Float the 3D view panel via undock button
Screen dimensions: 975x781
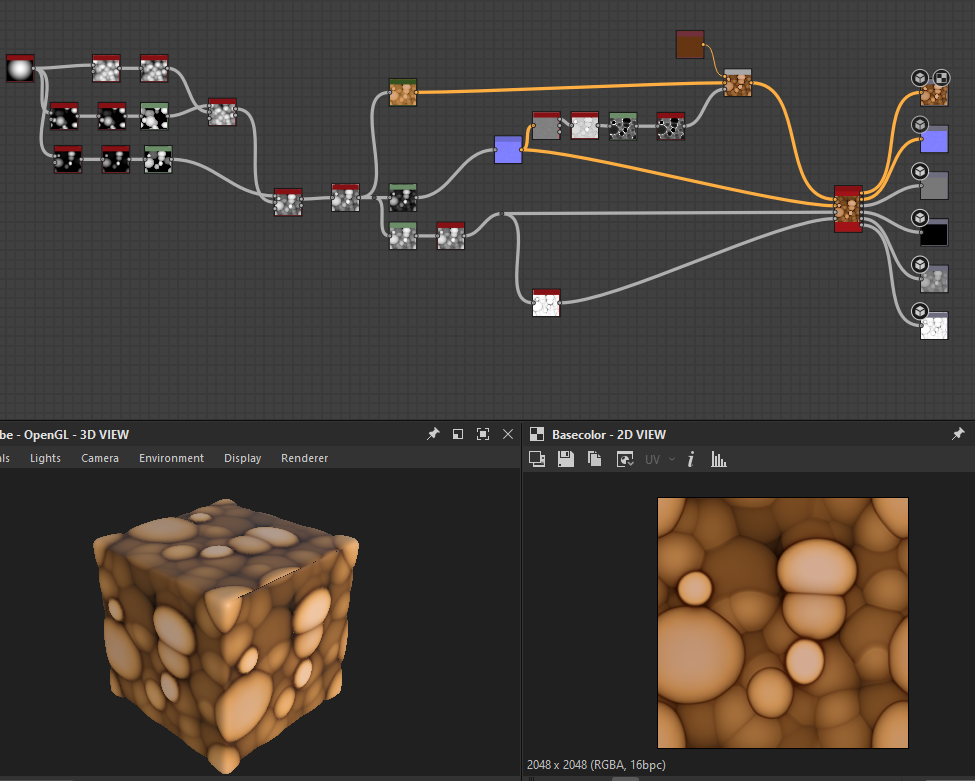click(x=458, y=434)
